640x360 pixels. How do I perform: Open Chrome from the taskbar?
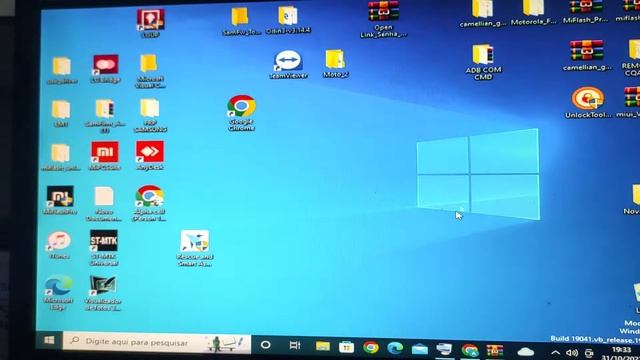371,347
